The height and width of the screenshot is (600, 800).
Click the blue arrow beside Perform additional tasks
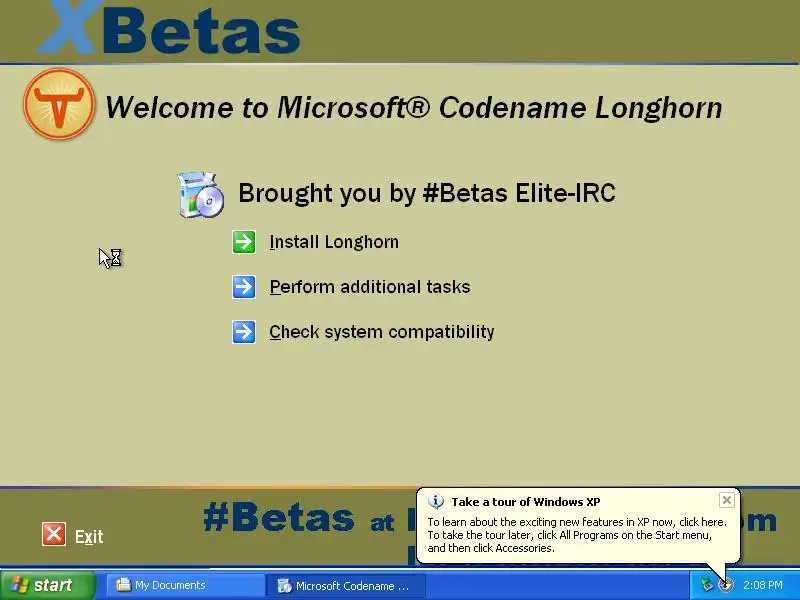244,287
